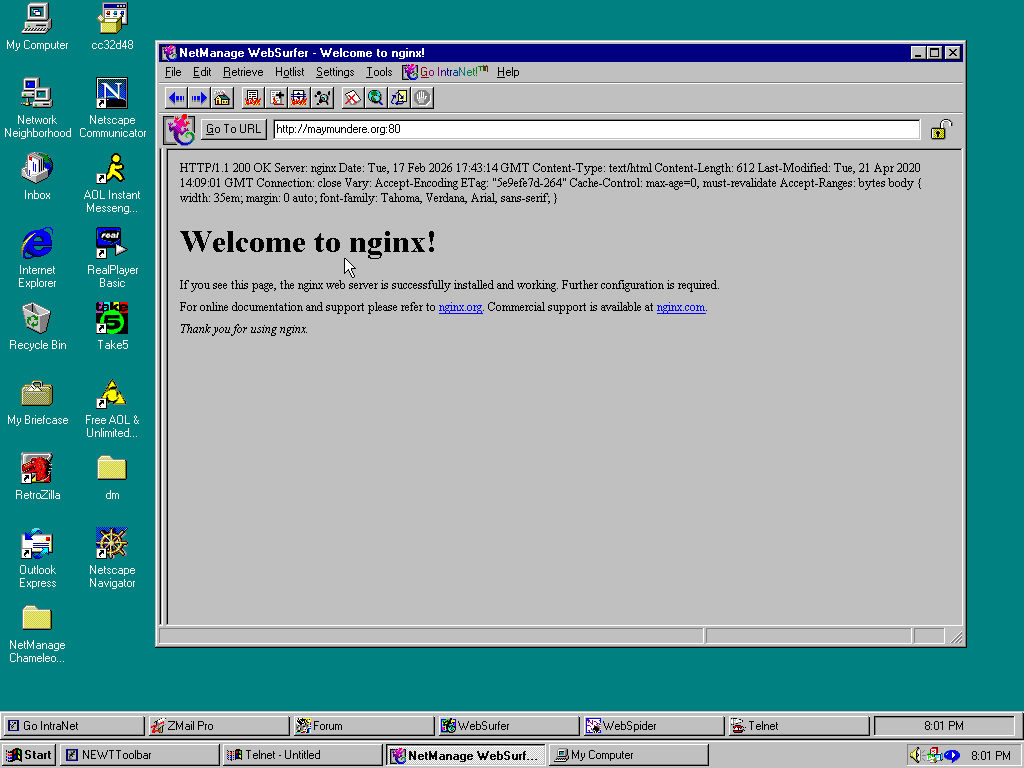This screenshot has width=1024, height=768.
Task: Open RetroZilla from the desktop
Action: pyautogui.click(x=37, y=470)
